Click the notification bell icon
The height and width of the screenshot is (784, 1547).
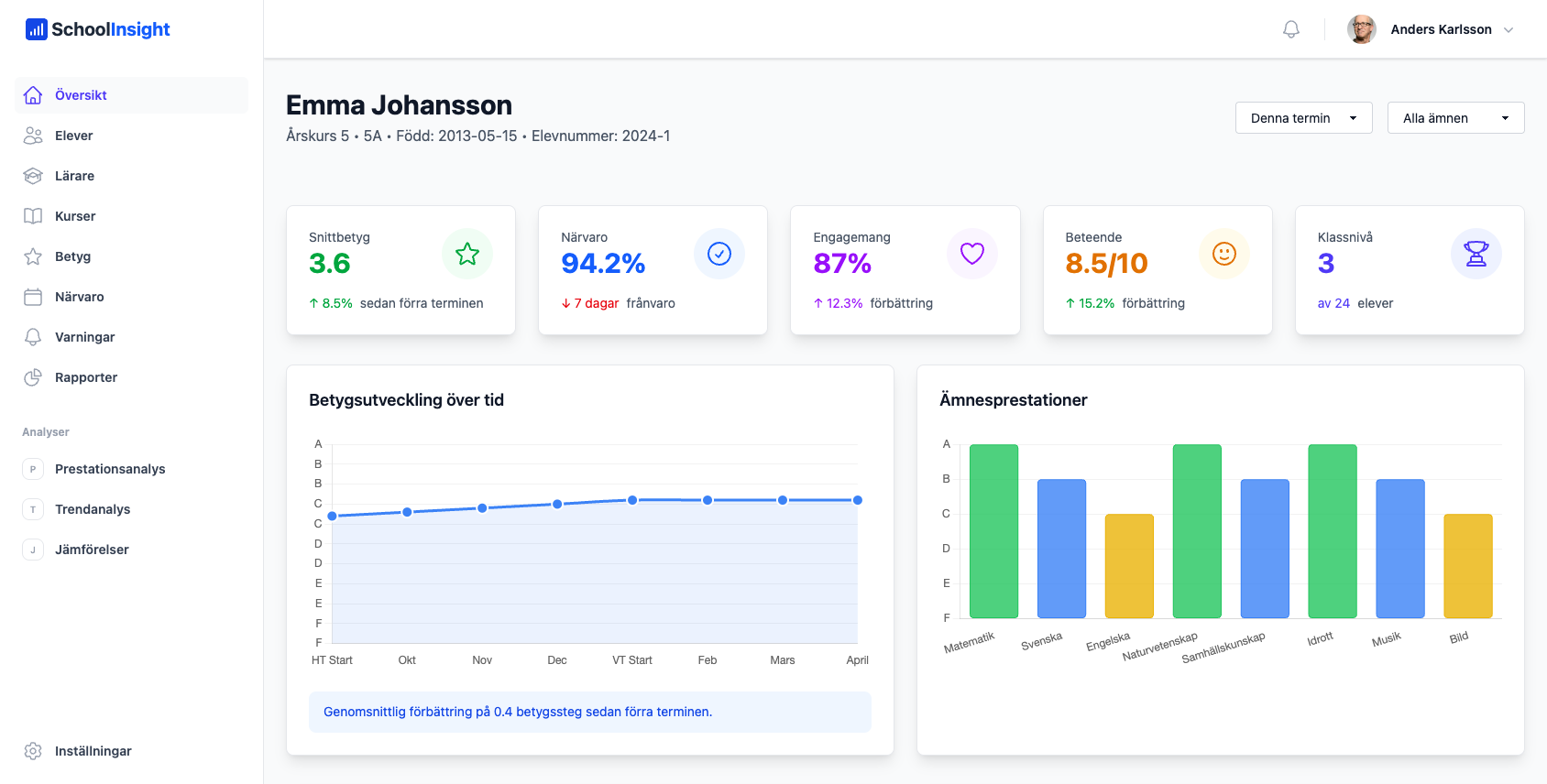point(1290,29)
